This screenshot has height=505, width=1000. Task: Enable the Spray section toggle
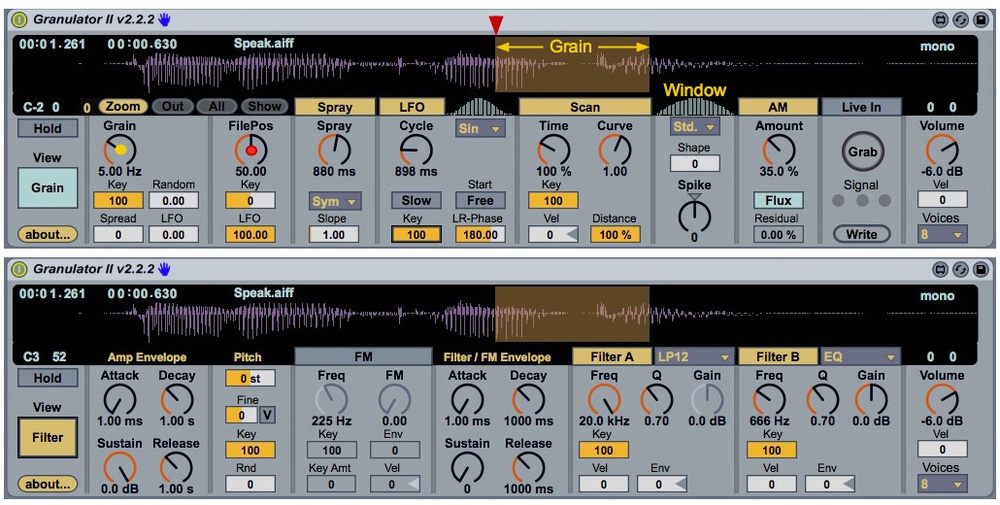pyautogui.click(x=334, y=107)
